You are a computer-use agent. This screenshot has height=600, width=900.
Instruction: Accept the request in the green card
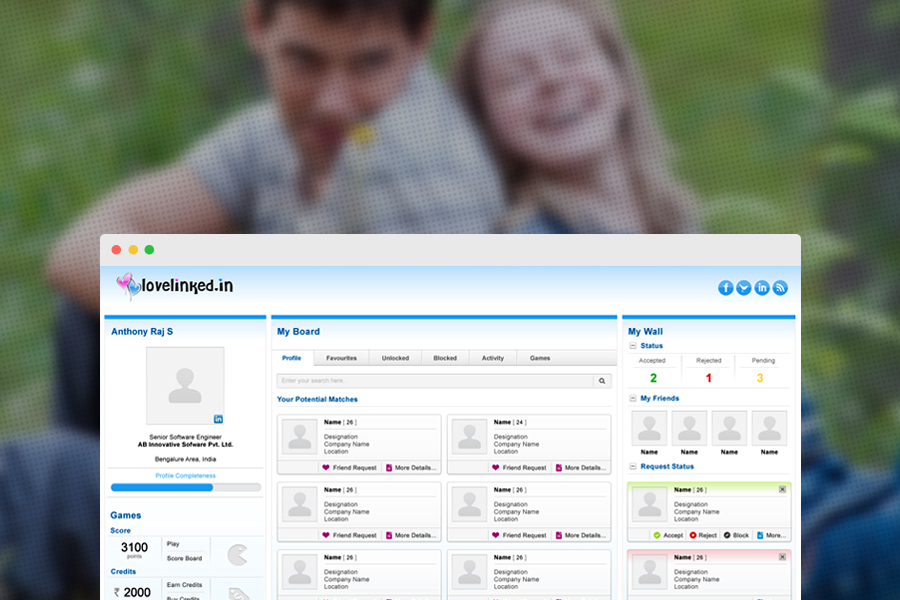668,535
